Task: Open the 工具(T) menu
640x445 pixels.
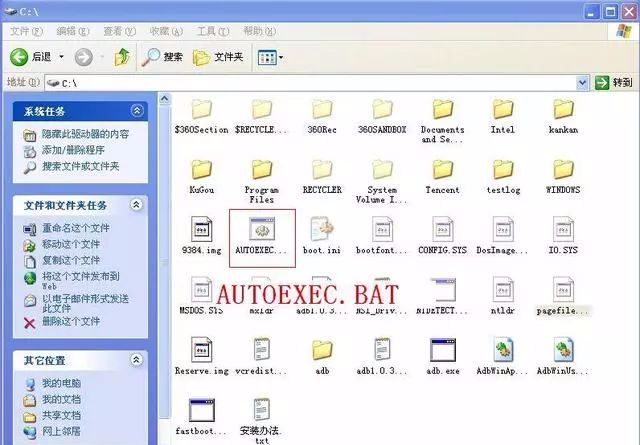Action: tap(213, 31)
